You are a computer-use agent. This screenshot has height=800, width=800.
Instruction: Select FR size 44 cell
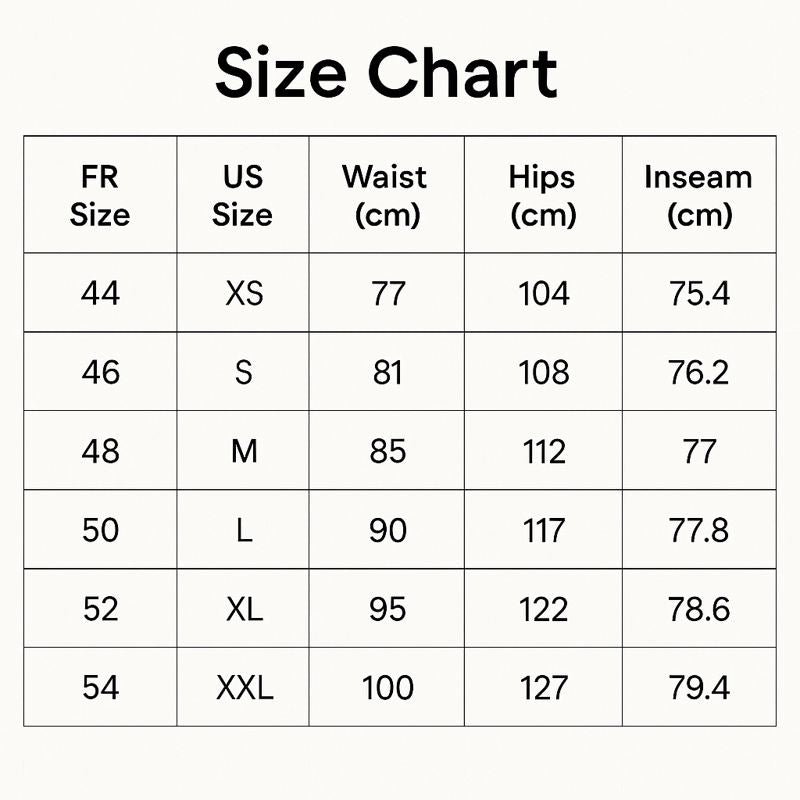100,293
